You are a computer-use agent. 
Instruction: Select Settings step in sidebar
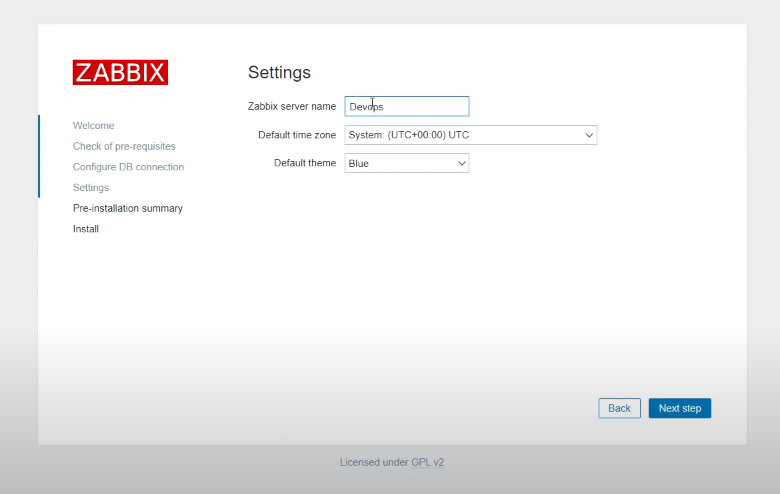pyautogui.click(x=91, y=188)
